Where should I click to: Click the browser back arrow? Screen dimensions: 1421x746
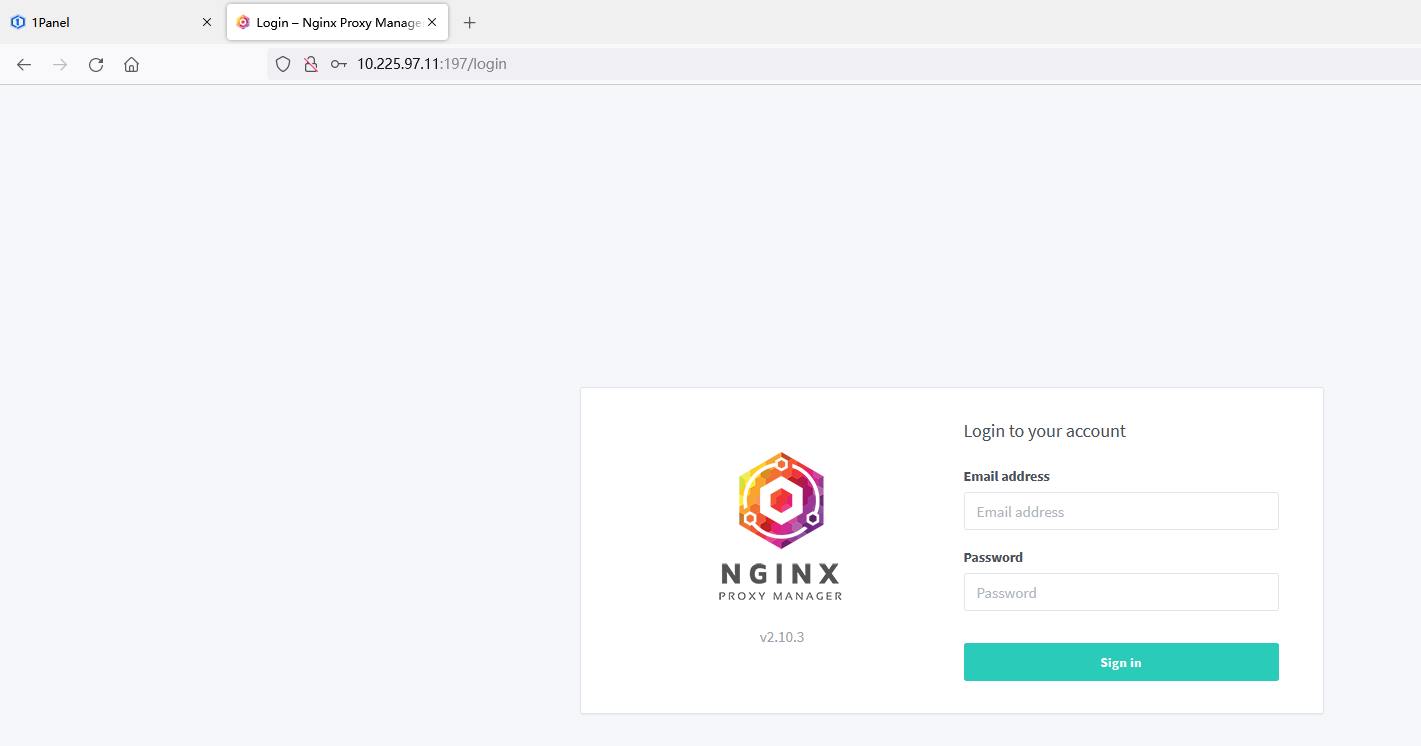click(x=24, y=64)
